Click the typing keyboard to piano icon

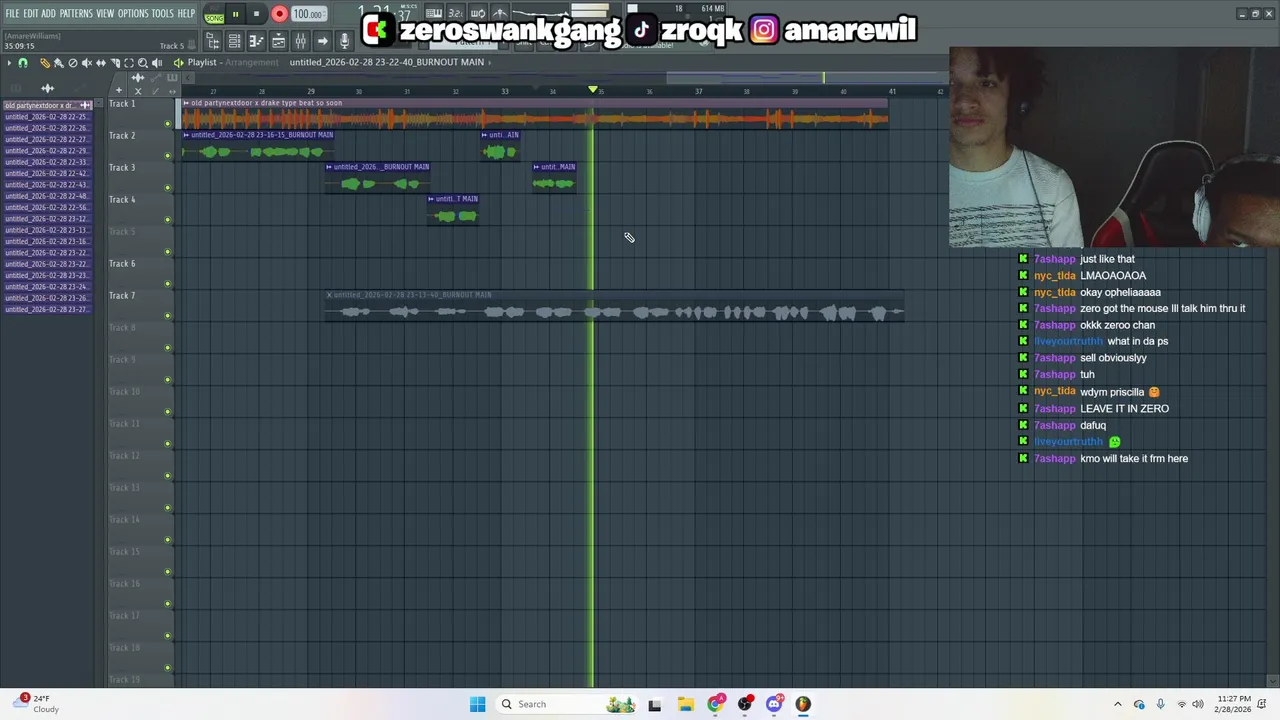point(434,13)
